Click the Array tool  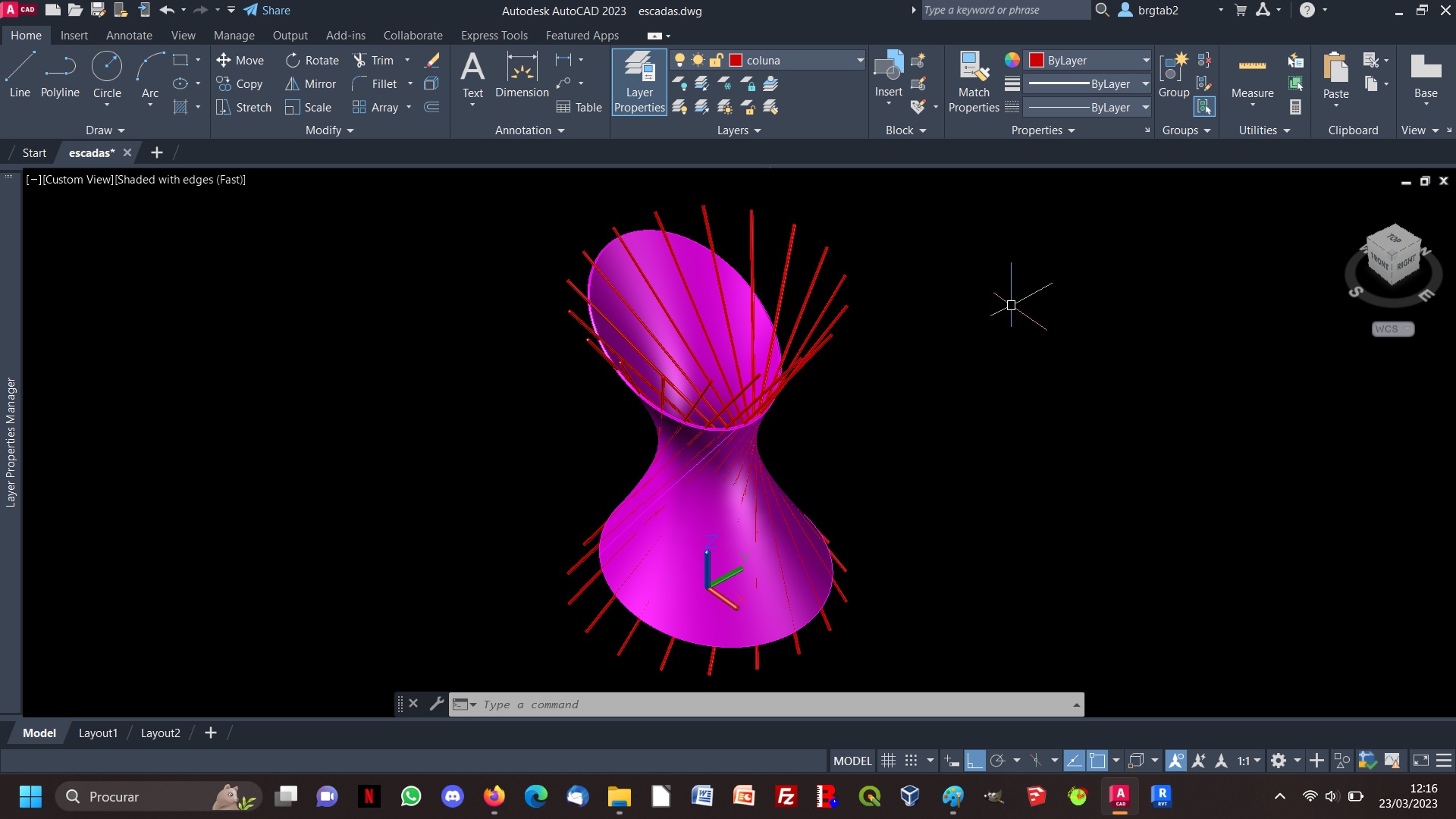pos(376,107)
